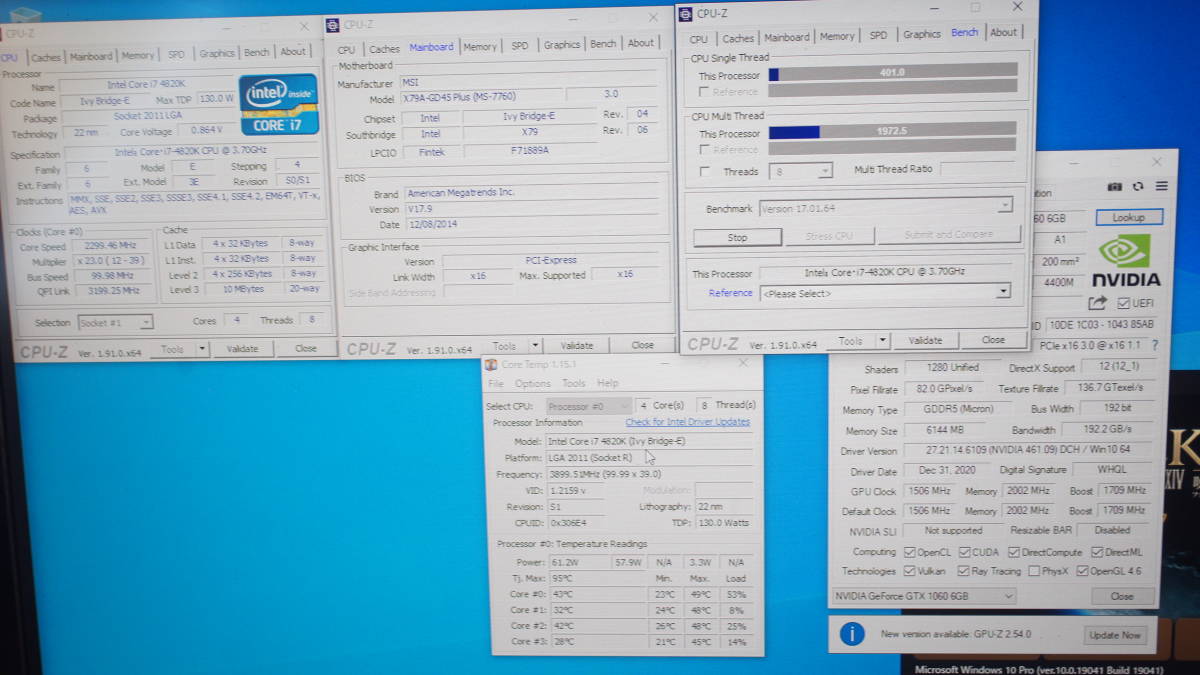Image resolution: width=1200 pixels, height=675 pixels.
Task: Click the bus interface question mark icon
Action: [x=1155, y=345]
